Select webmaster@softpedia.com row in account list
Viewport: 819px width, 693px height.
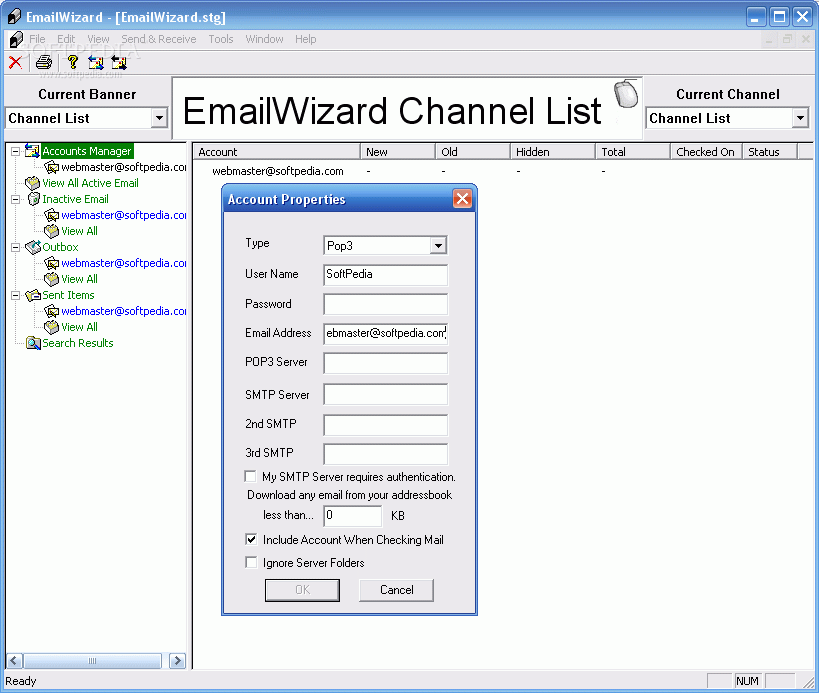pos(277,171)
